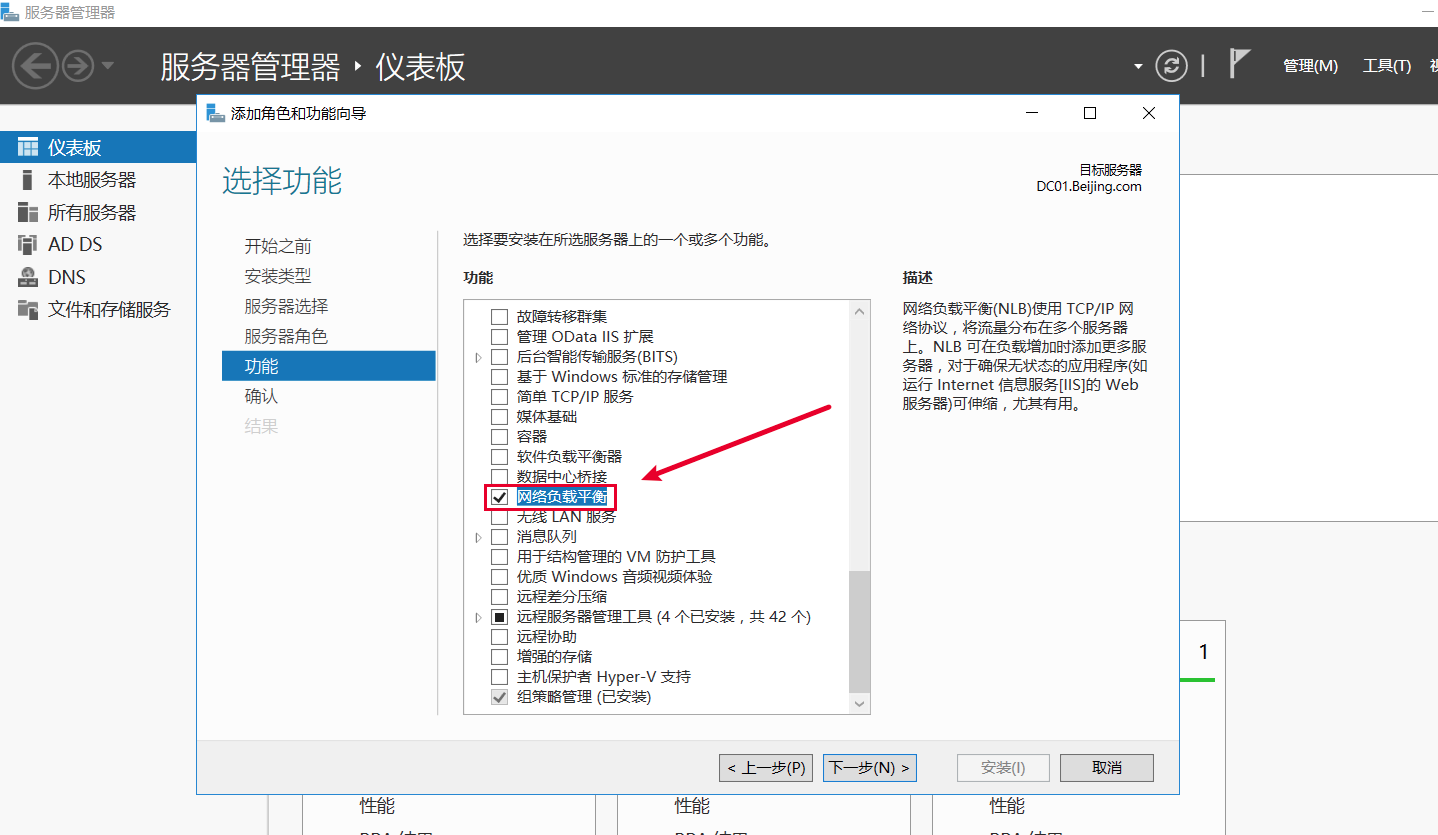Go to the 服务器角色 wizard step

pyautogui.click(x=286, y=337)
